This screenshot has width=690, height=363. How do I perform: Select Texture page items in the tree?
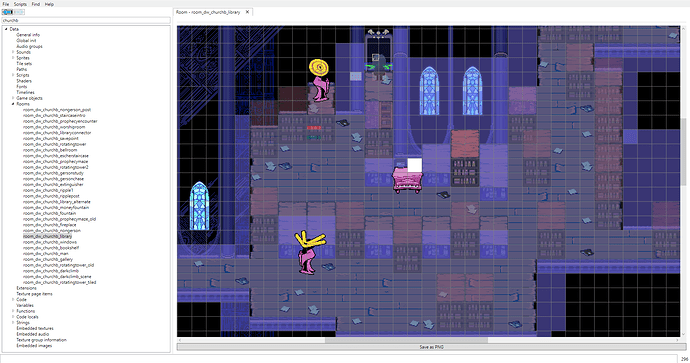point(34,293)
